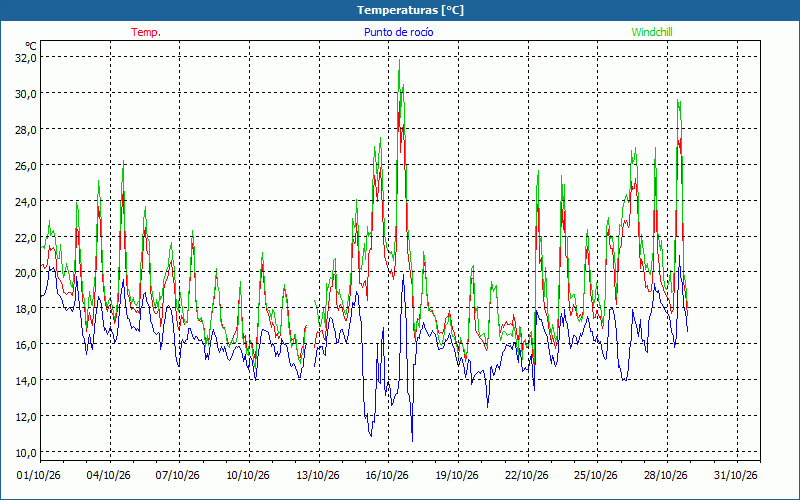Click the 07/10/26 date label
This screenshot has height=500, width=800.
178,475
